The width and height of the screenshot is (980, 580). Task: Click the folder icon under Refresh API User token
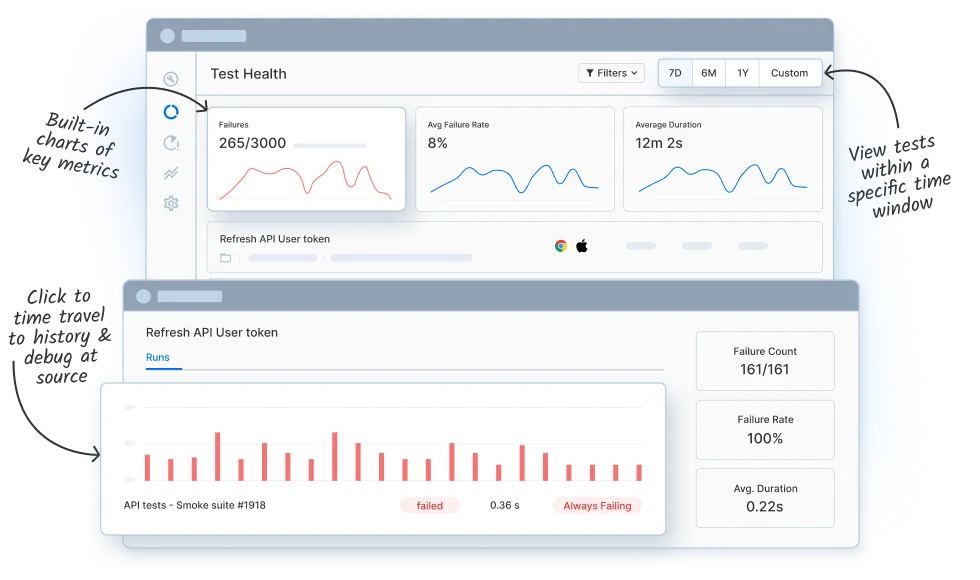pos(226,258)
